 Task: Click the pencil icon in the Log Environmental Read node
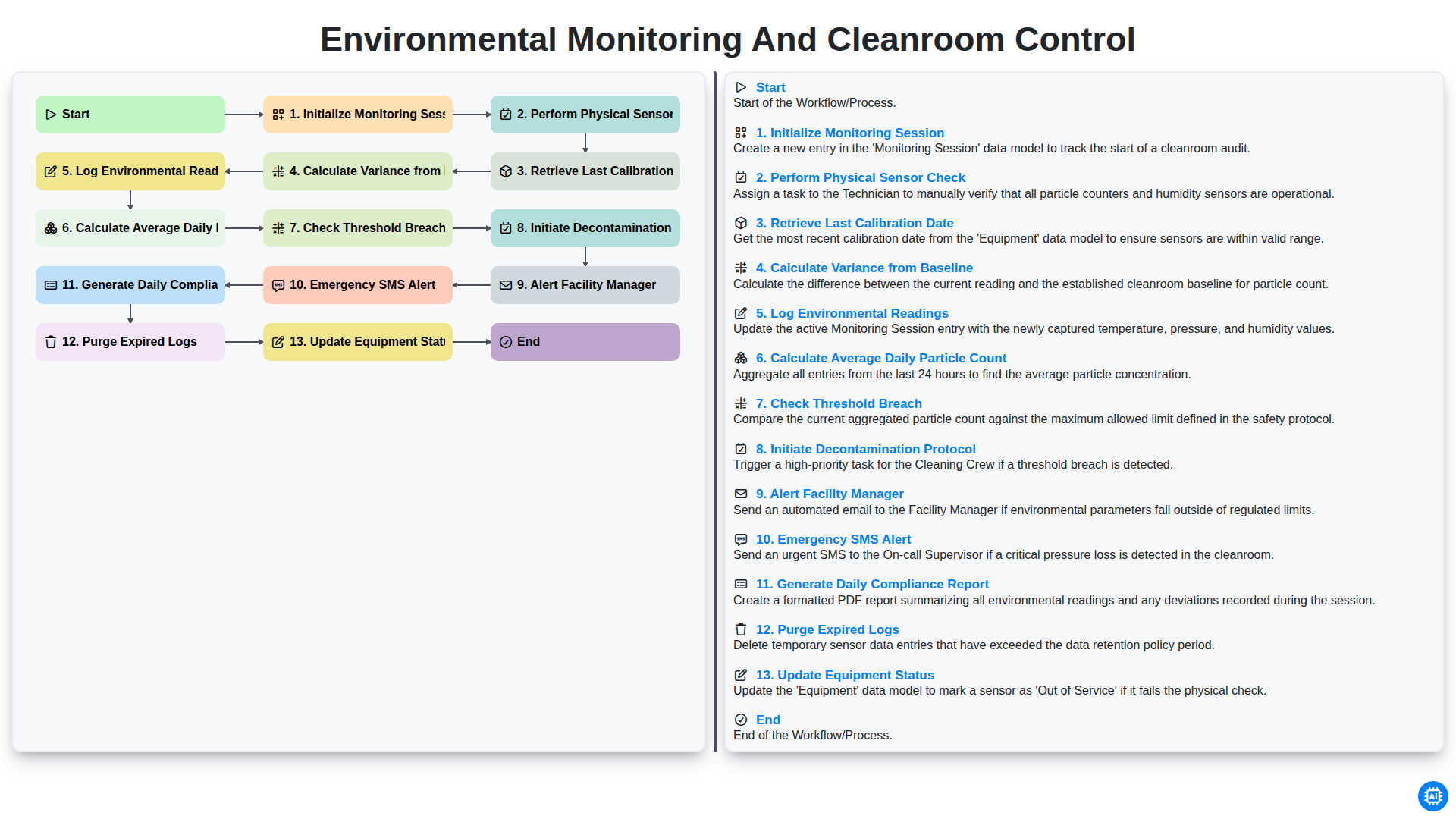tap(51, 171)
